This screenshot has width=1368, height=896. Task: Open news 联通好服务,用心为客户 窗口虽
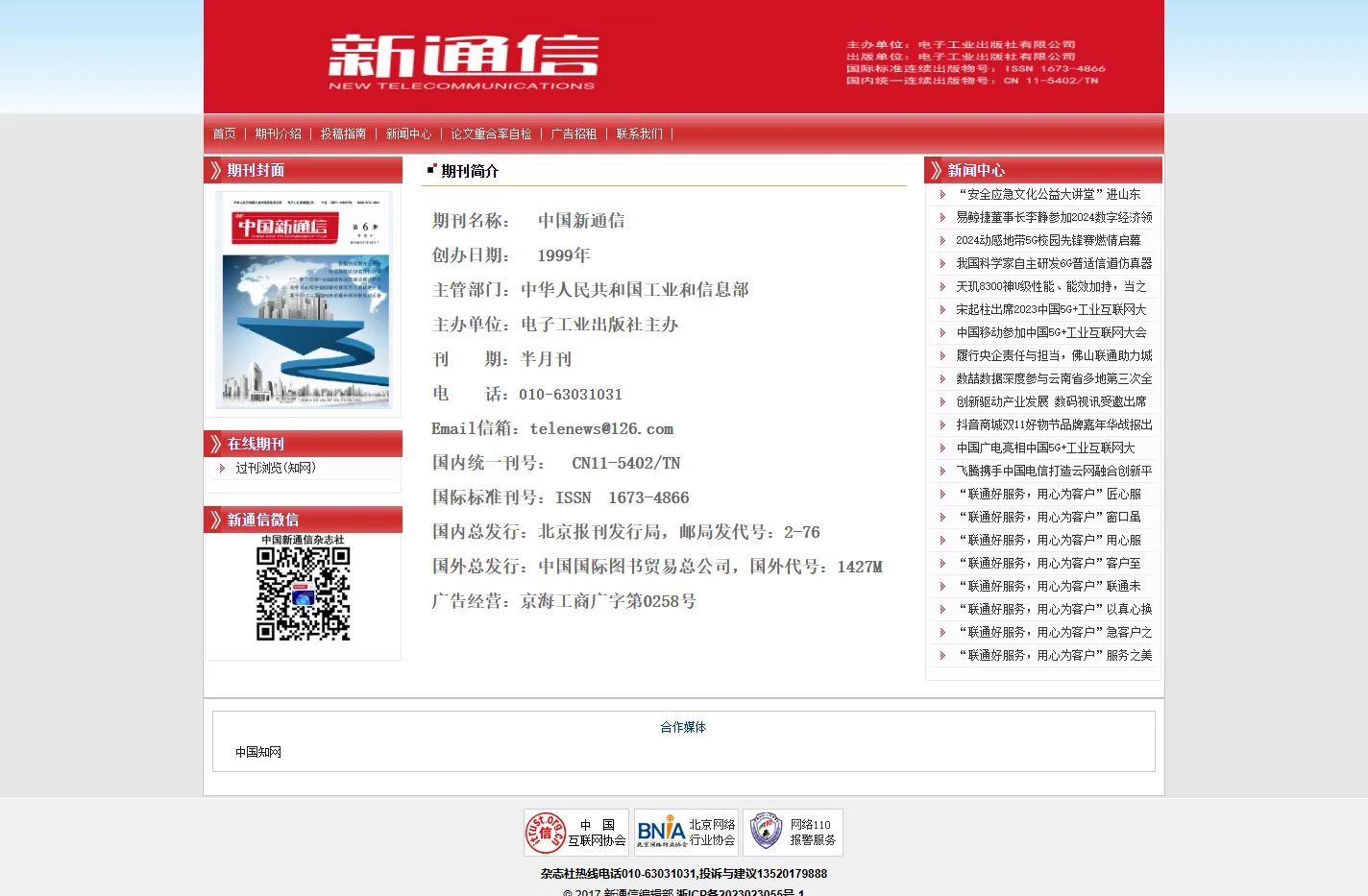point(1048,517)
